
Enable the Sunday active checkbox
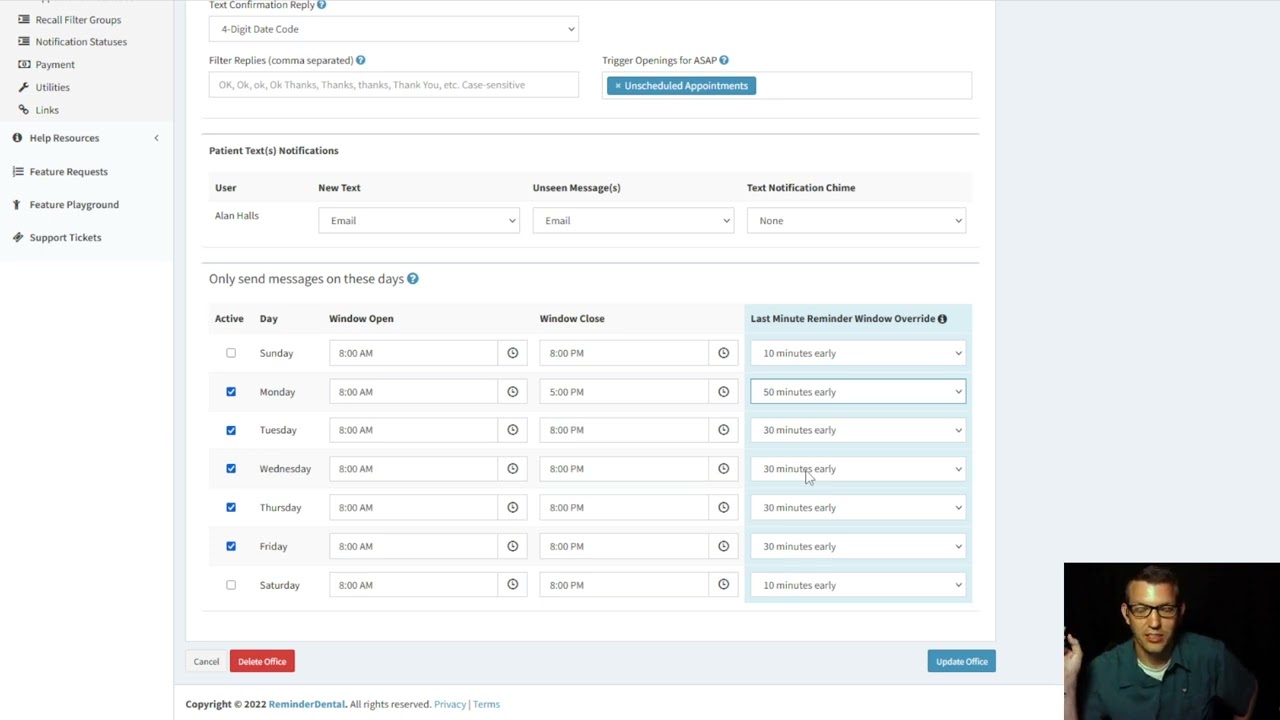coord(231,353)
